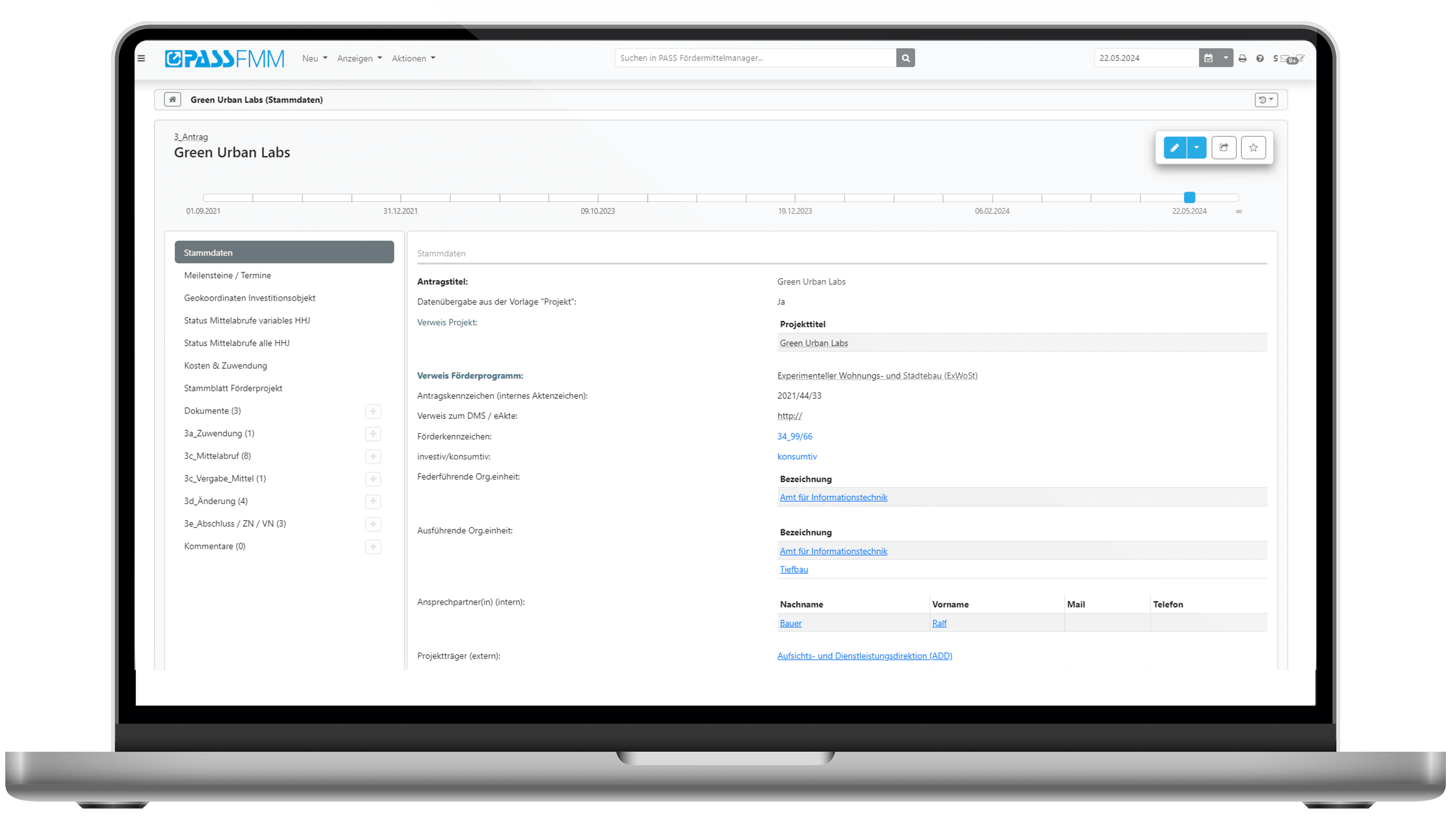
Task: Open the Tiefbau org unit link
Action: tap(794, 570)
